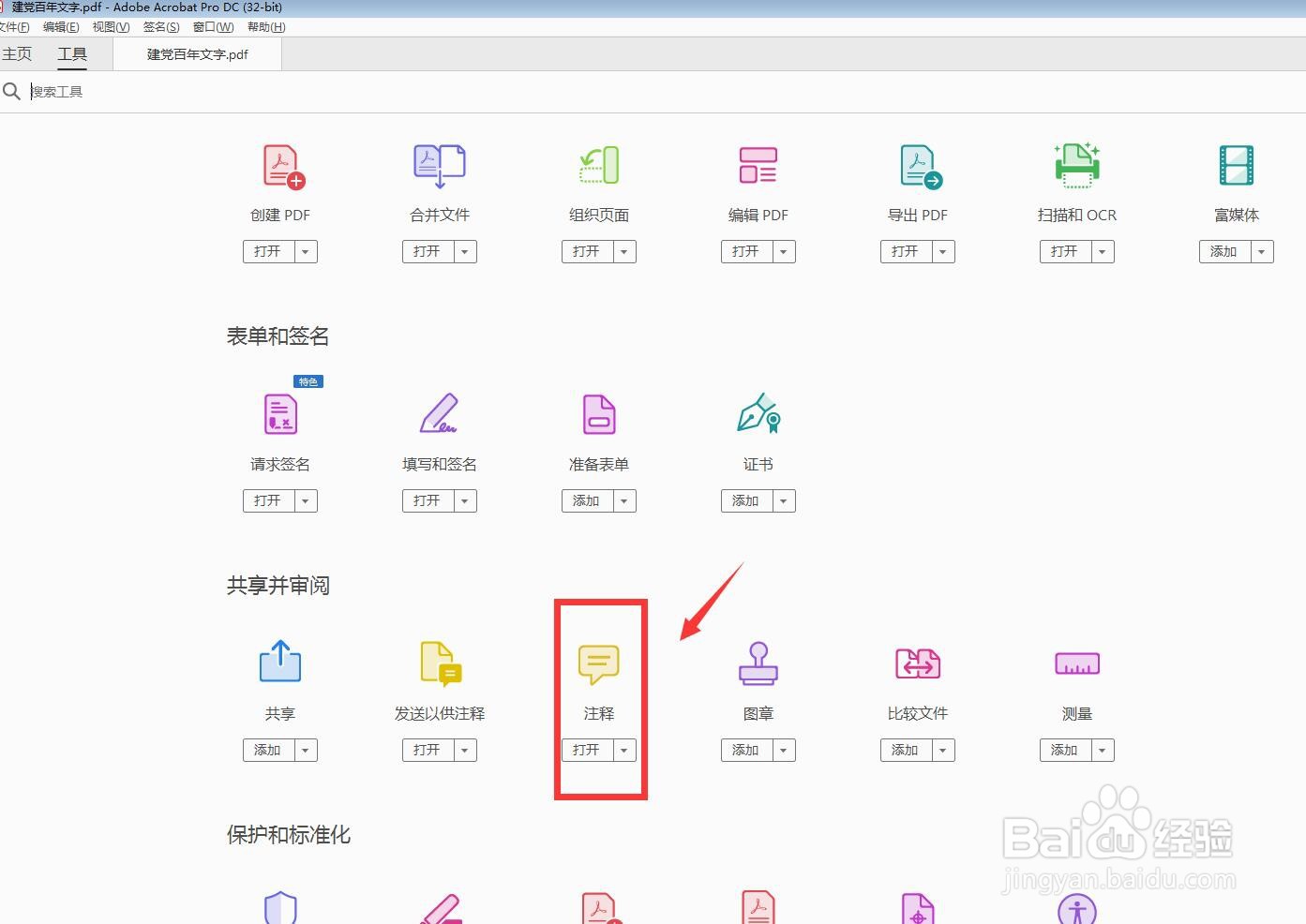
Task: Open the 签名(S) menu
Action: pyautogui.click(x=161, y=27)
